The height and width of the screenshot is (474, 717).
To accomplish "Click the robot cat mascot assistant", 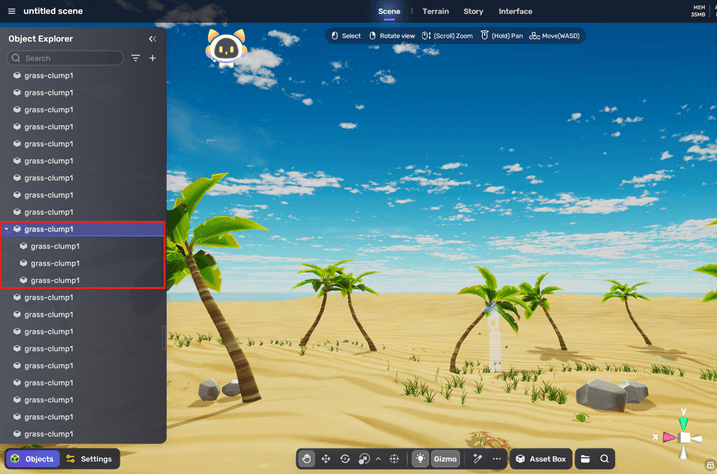I will click(x=226, y=48).
